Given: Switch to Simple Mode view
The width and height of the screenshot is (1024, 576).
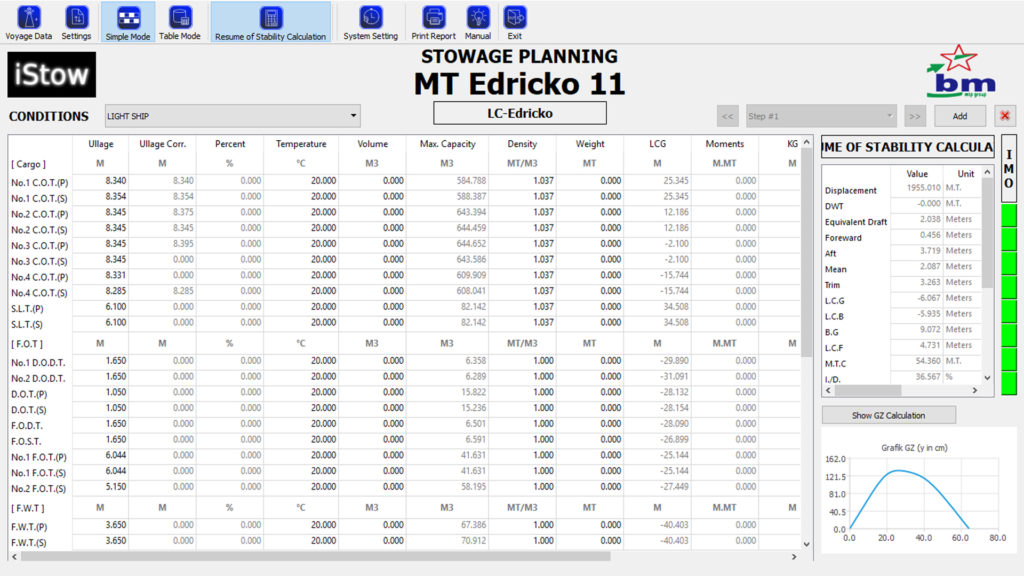Looking at the screenshot, I should coord(128,23).
